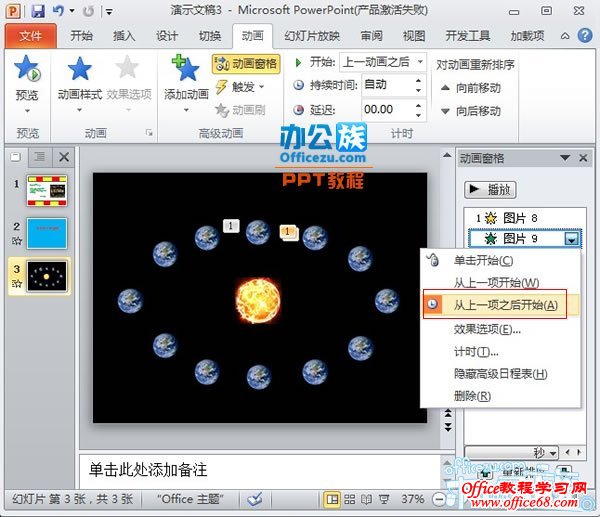Click the notes field 单击此处添加备注
The height and width of the screenshot is (517, 600).
coord(150,468)
